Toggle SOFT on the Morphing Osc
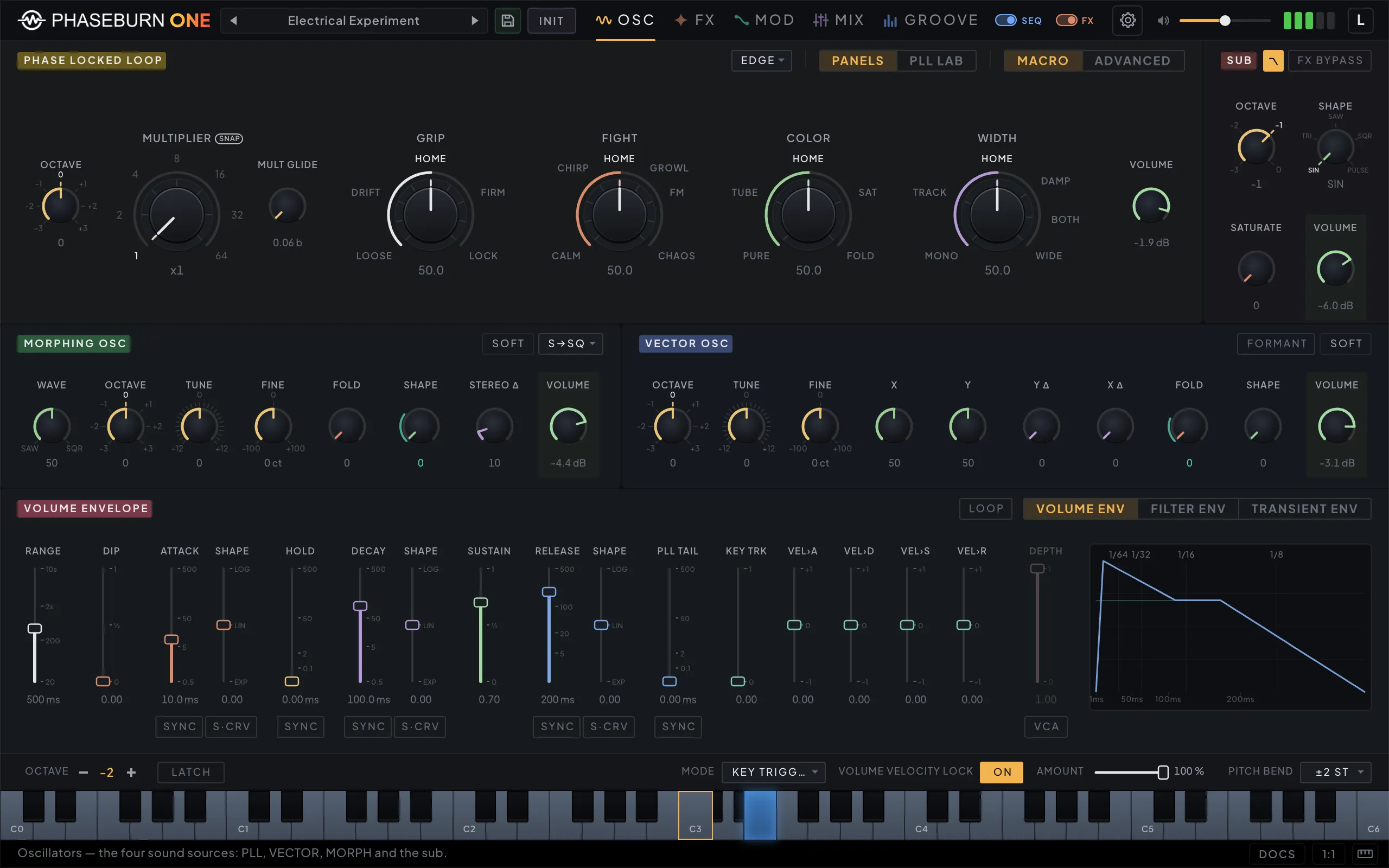Viewport: 1389px width, 868px height. coord(508,344)
